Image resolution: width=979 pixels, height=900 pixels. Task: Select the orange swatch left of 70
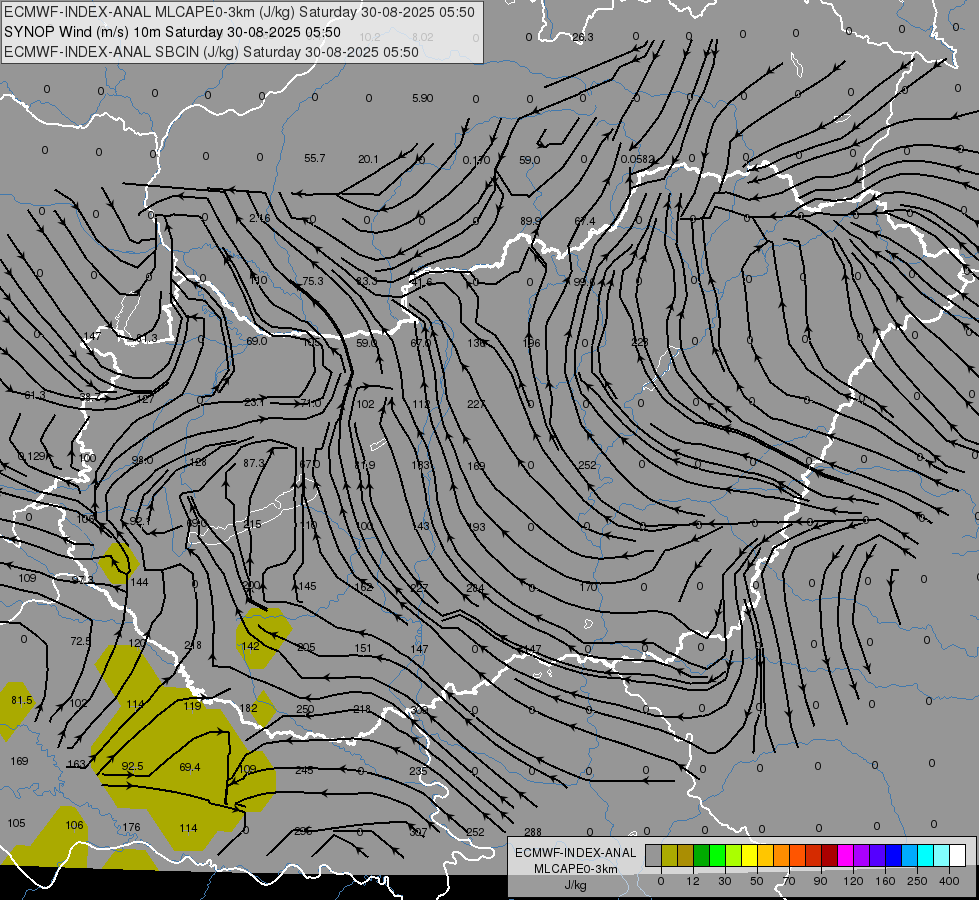782,855
